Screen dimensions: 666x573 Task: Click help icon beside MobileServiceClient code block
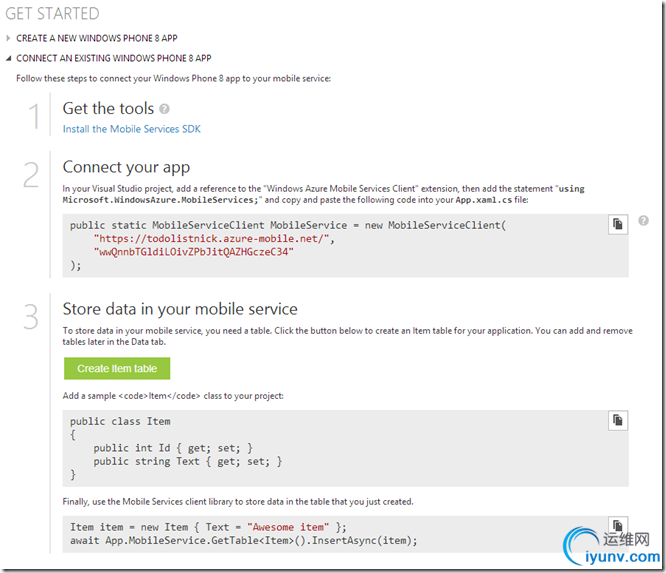point(643,220)
